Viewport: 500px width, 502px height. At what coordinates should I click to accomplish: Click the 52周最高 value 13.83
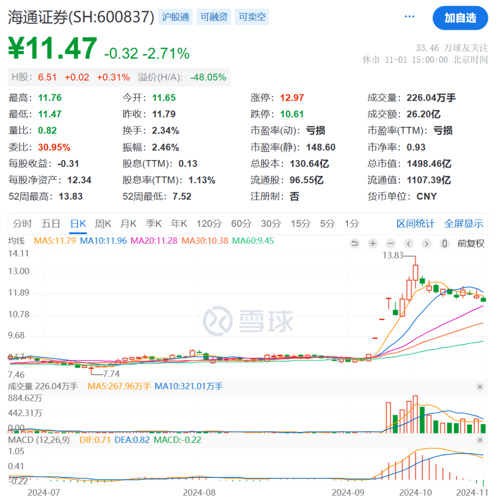71,197
